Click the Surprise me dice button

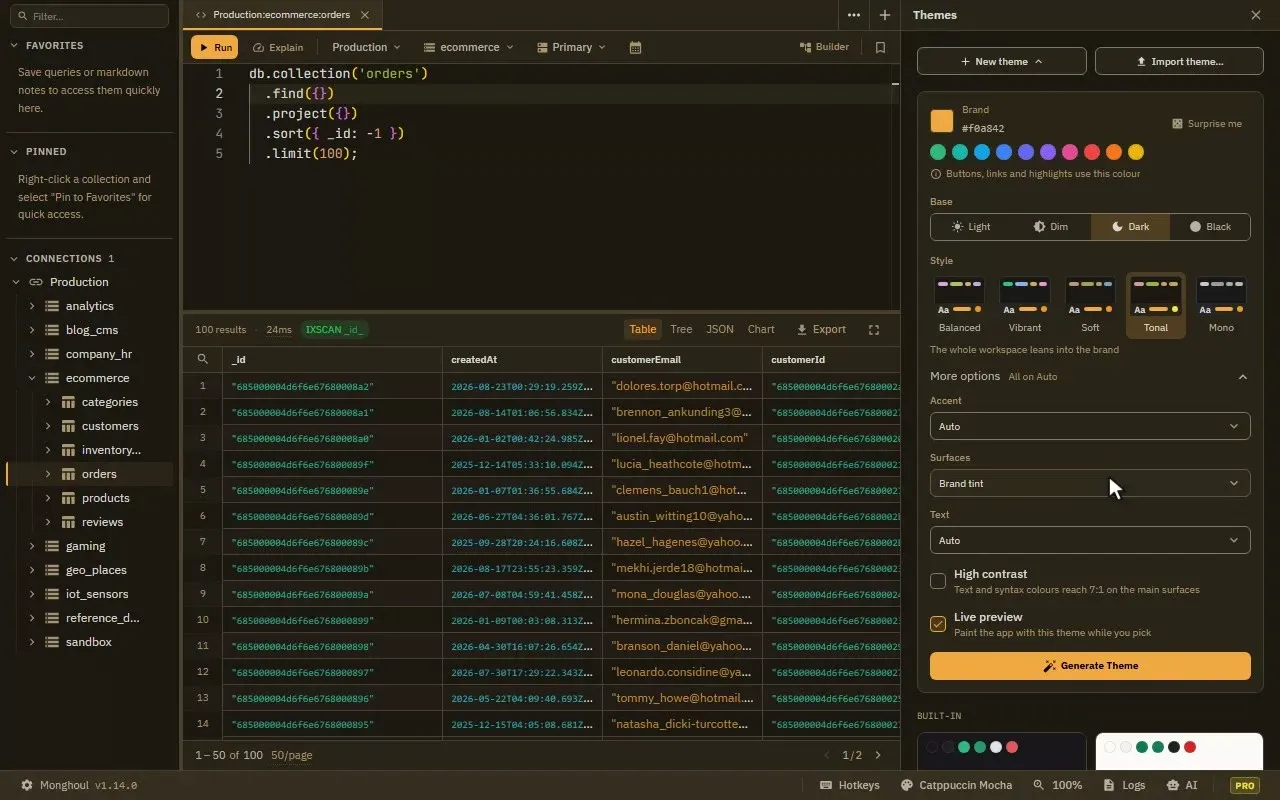1207,124
